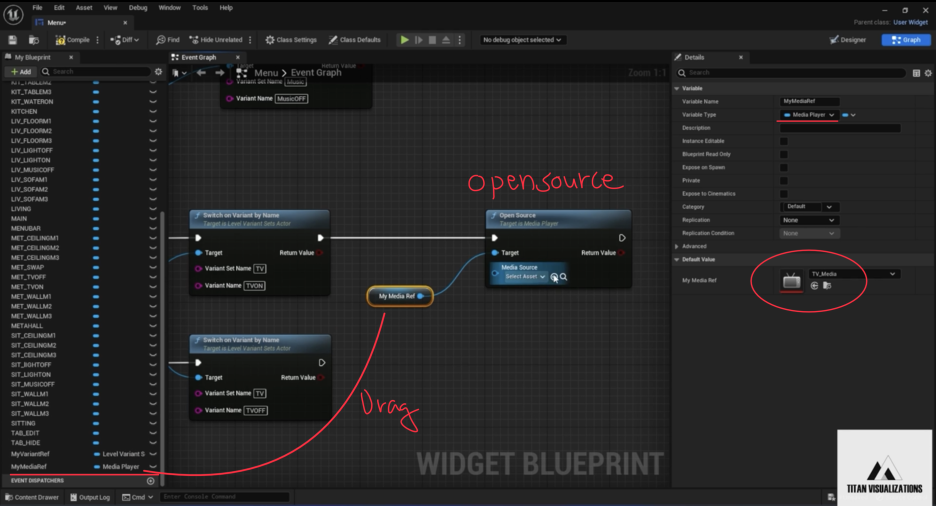Toggle Hide Unrelated nodes

click(x=216, y=40)
